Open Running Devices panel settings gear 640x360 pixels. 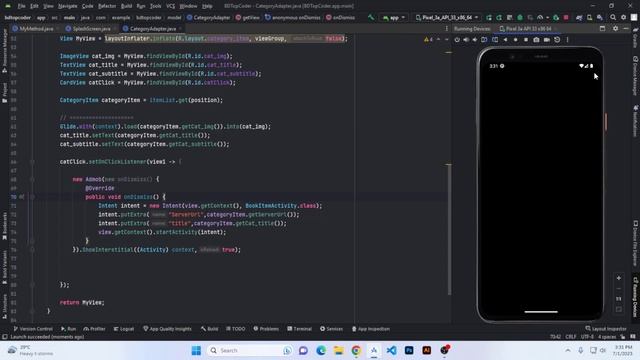(x=615, y=29)
